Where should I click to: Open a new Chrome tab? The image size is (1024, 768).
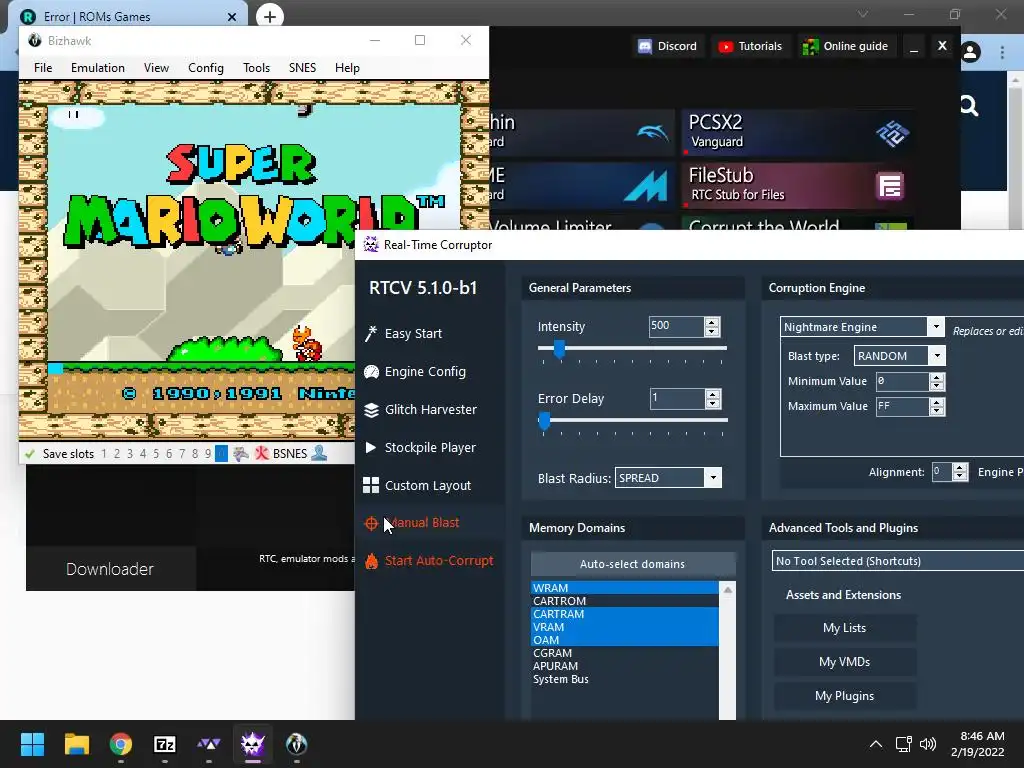click(270, 16)
